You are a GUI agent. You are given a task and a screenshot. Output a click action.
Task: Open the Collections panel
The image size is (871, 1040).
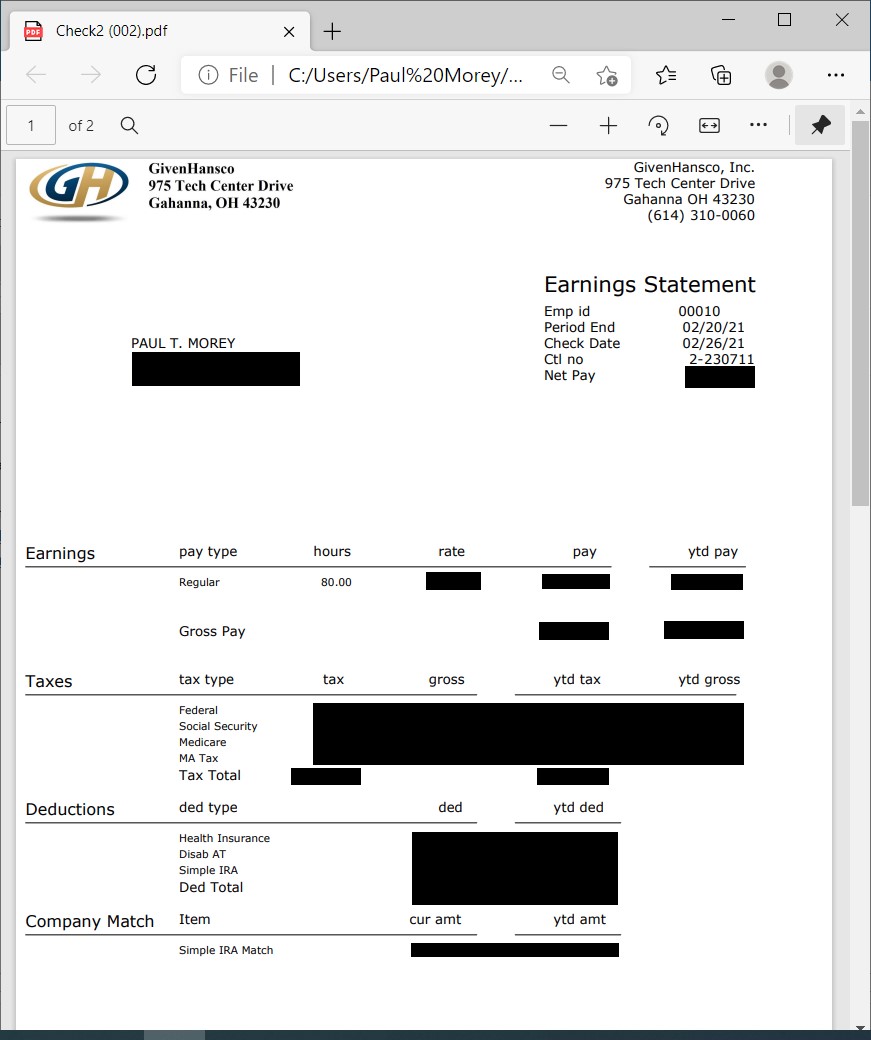tap(721, 75)
